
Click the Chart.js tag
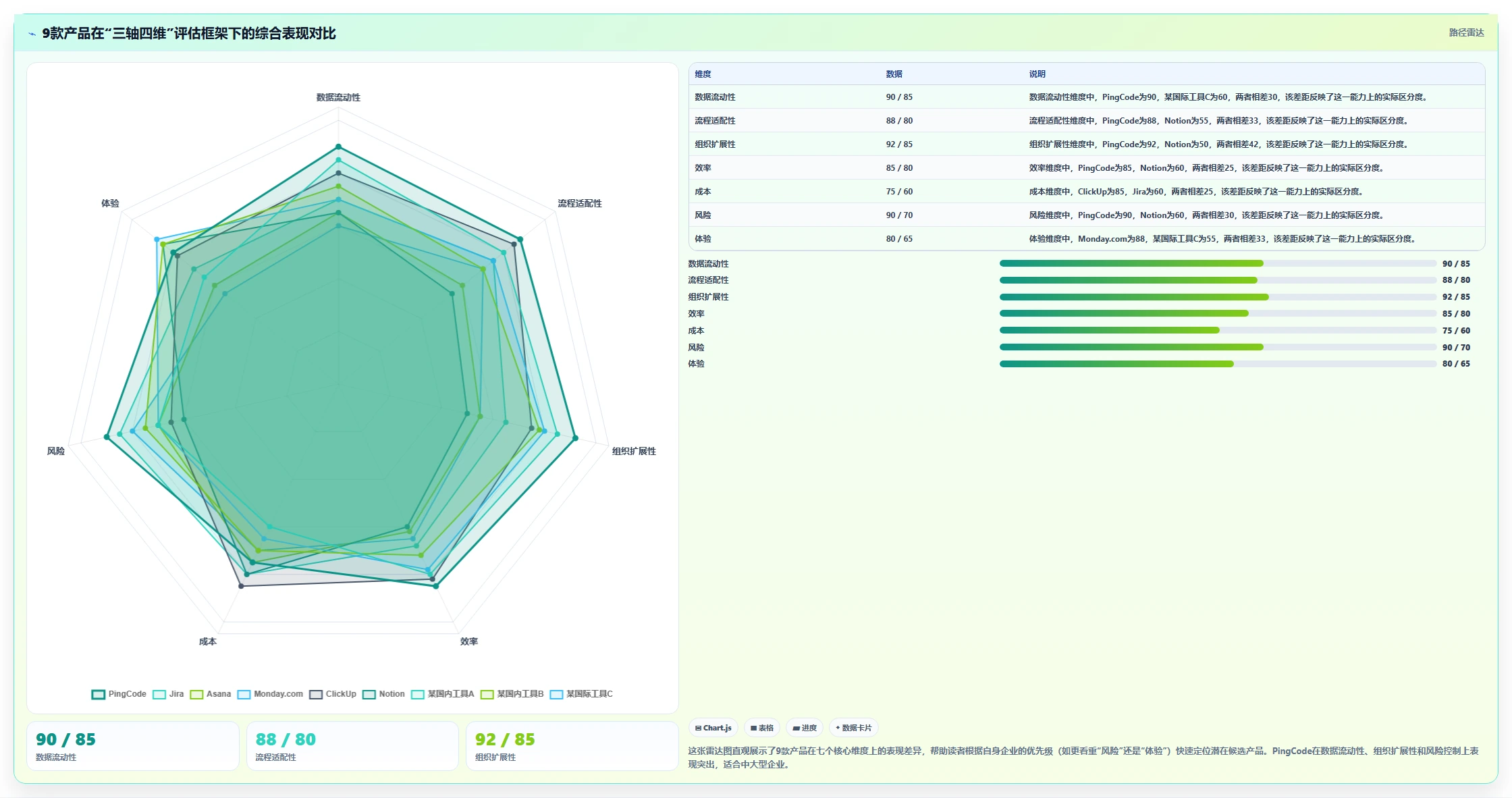(x=713, y=728)
